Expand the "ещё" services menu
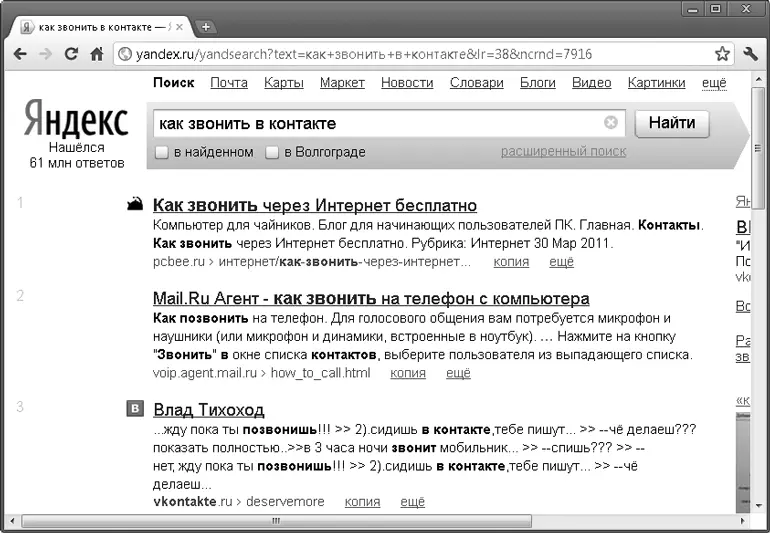The image size is (770, 533). pyautogui.click(x=714, y=83)
